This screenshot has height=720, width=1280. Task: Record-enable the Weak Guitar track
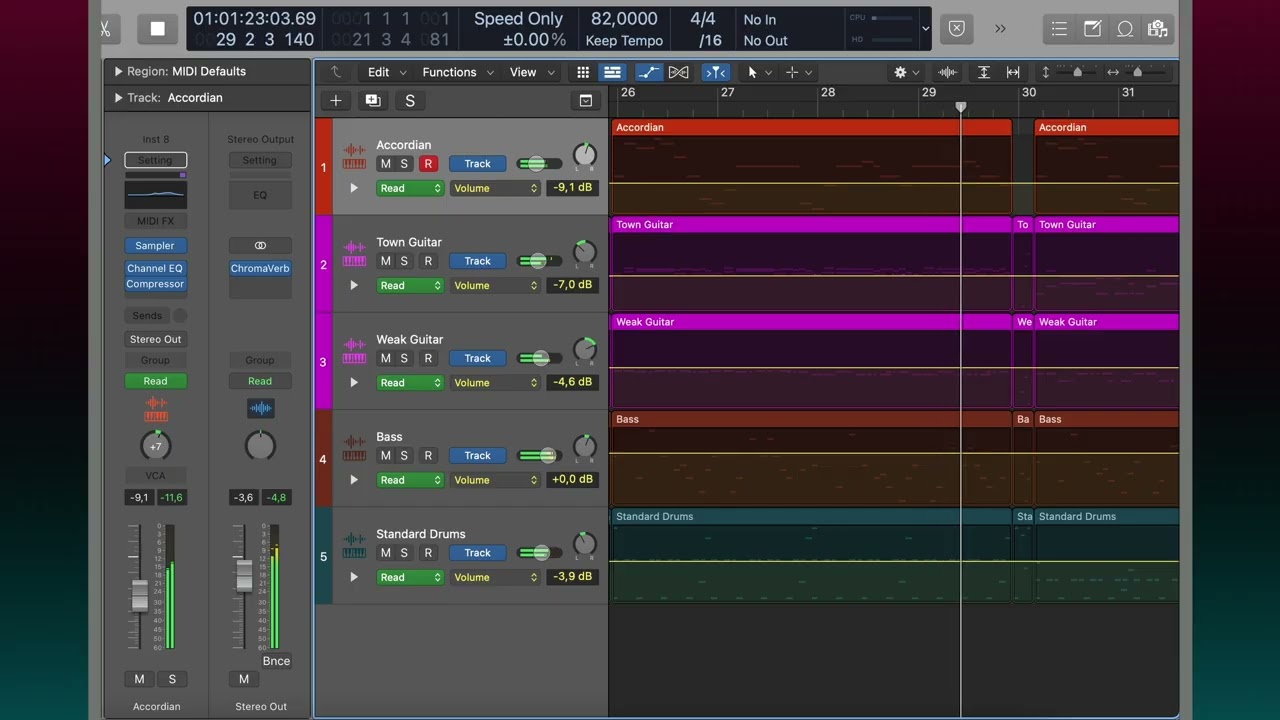[x=428, y=358]
